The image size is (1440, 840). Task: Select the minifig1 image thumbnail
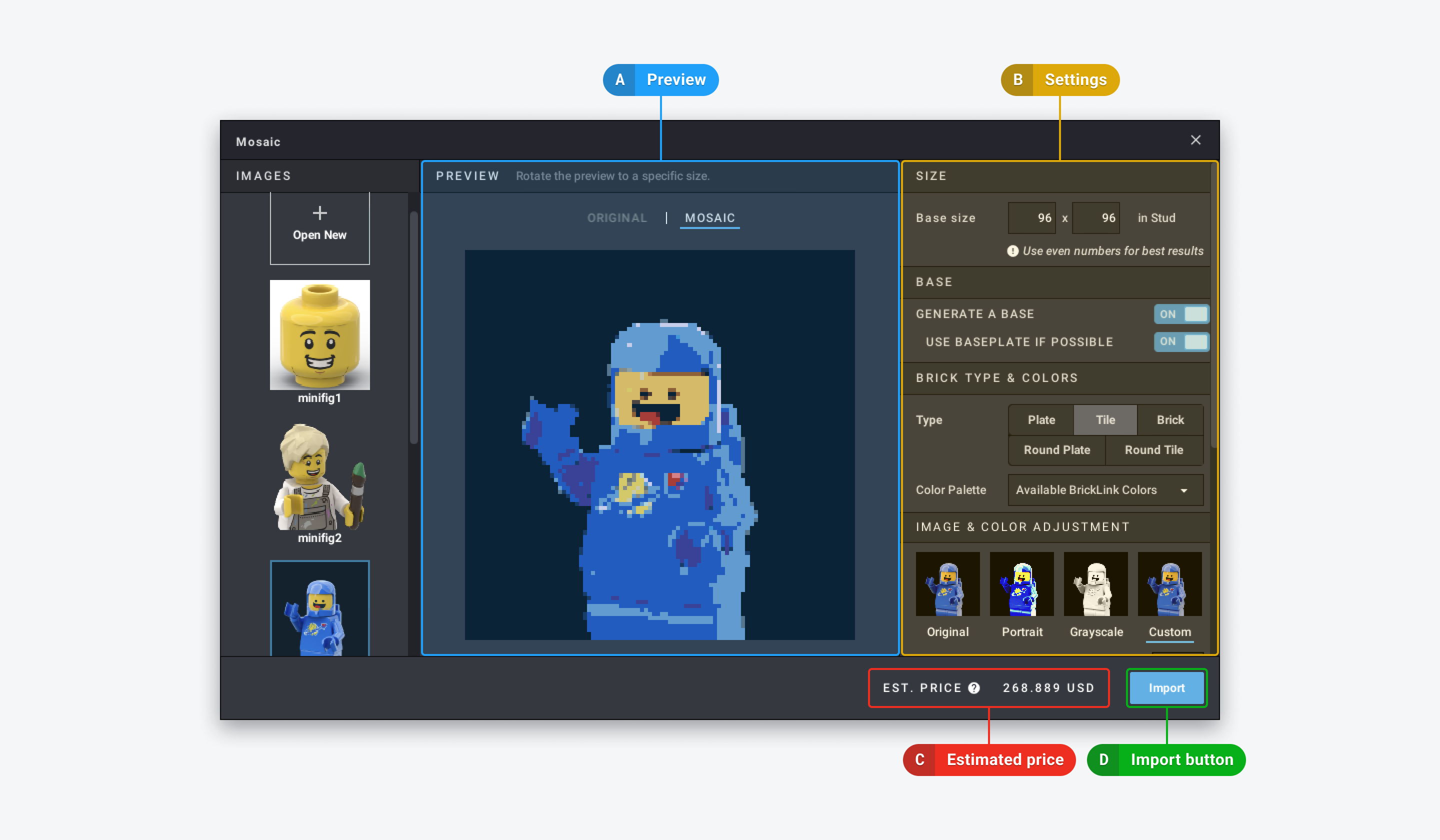click(319, 335)
